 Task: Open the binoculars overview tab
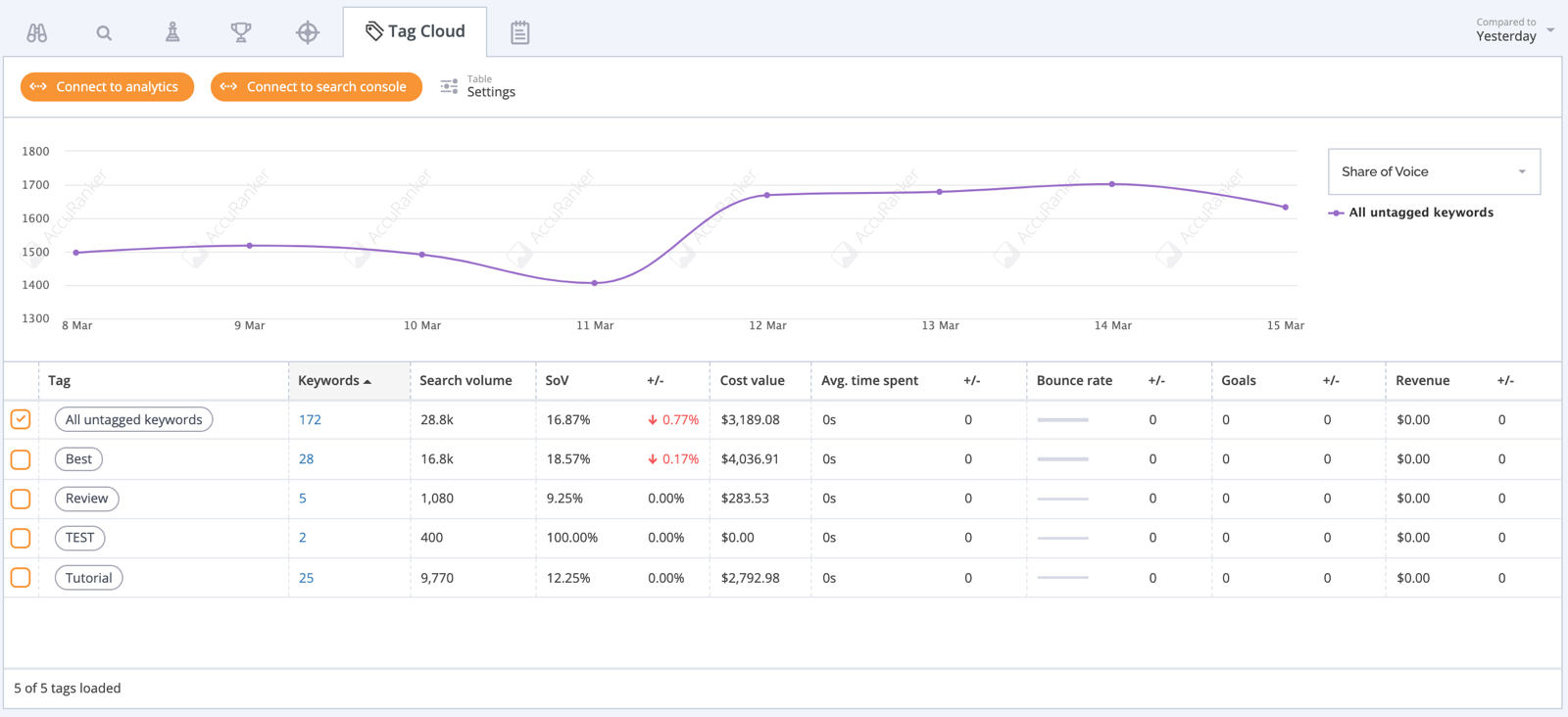point(37,32)
